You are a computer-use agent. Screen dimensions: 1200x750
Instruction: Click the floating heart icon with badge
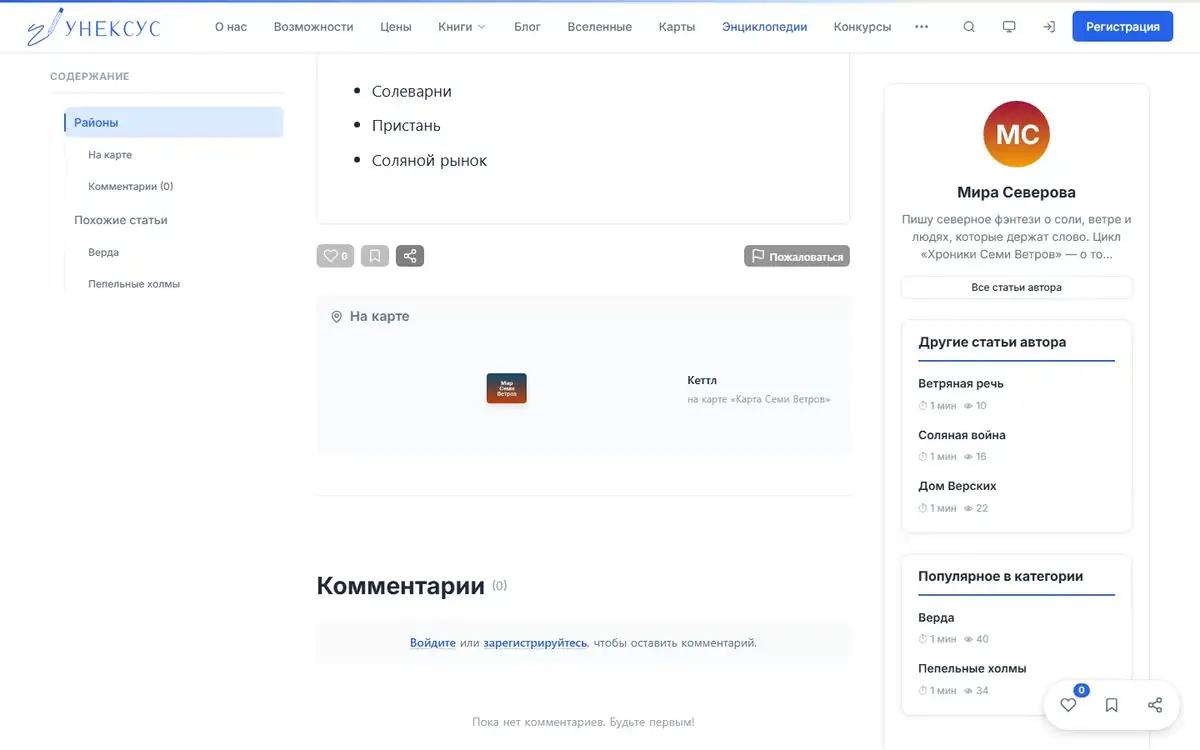[x=1068, y=705]
